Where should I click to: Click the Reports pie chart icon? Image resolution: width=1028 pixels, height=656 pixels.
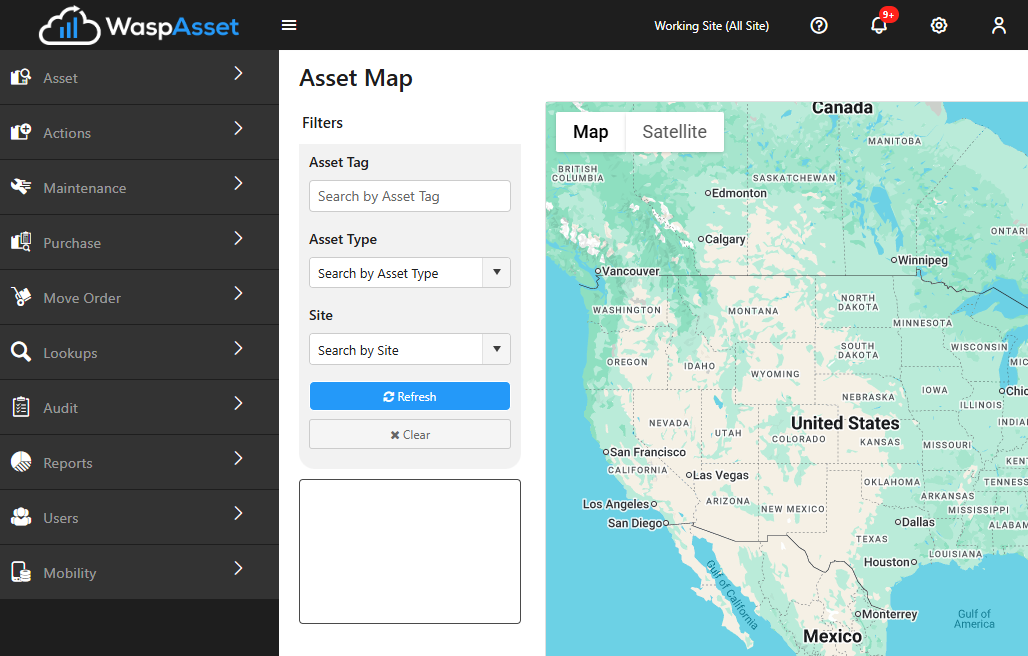click(x=21, y=462)
